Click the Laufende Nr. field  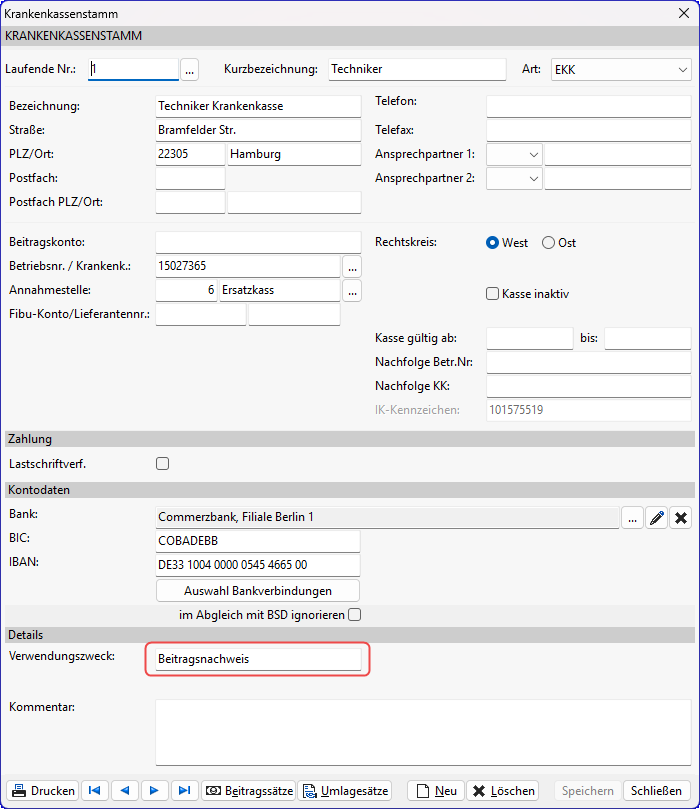(133, 69)
